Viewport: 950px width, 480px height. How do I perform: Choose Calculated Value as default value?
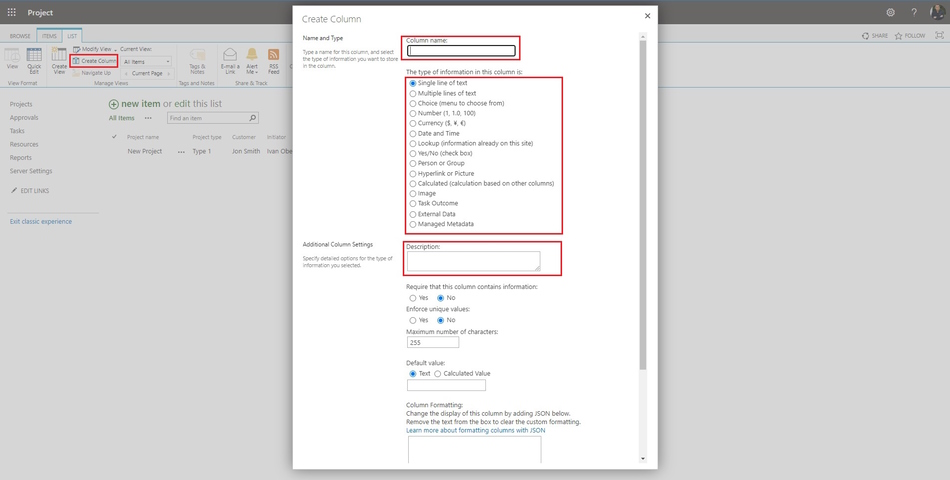[x=437, y=373]
